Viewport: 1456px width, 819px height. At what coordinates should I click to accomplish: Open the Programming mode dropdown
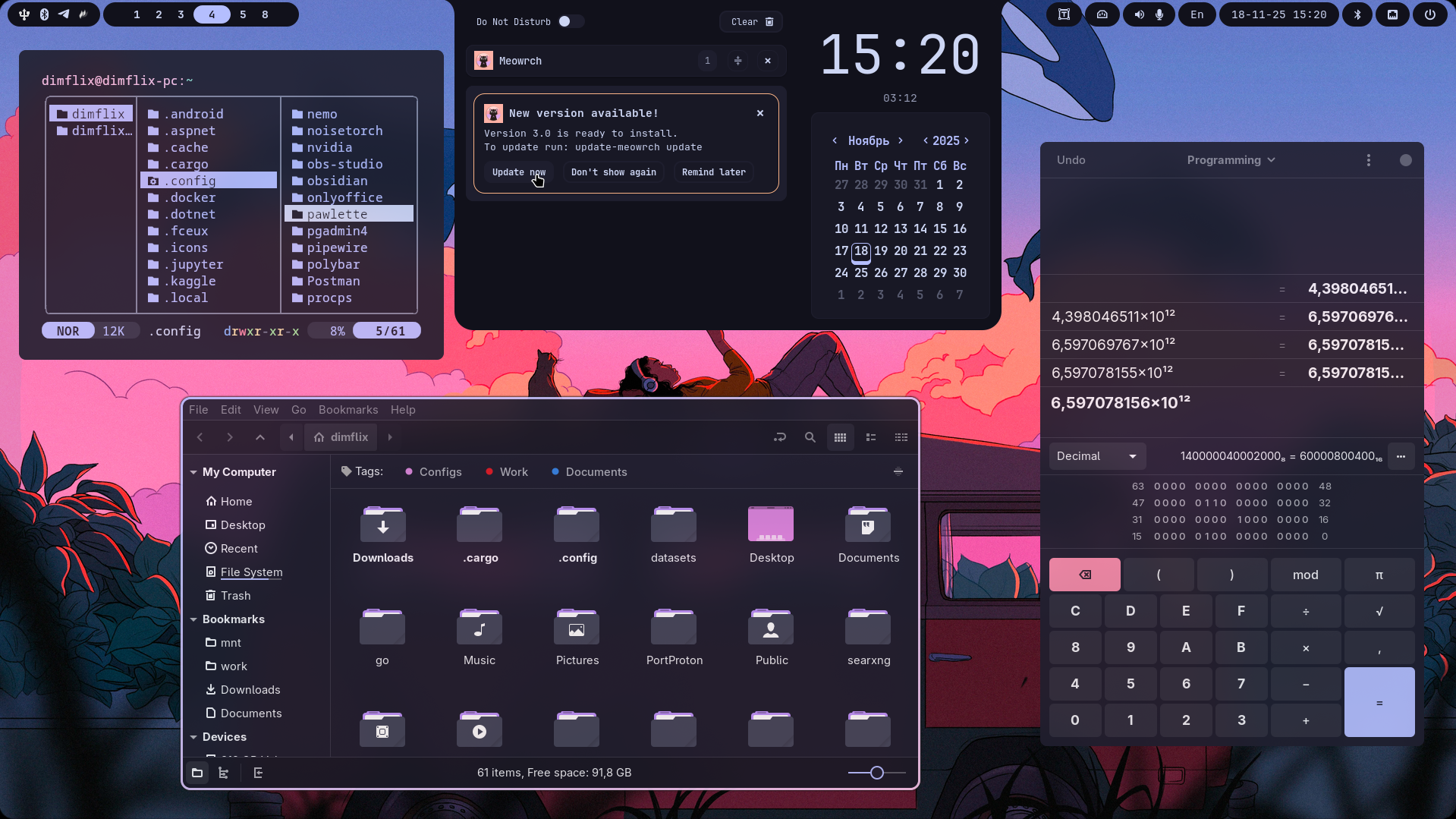[x=1231, y=160]
